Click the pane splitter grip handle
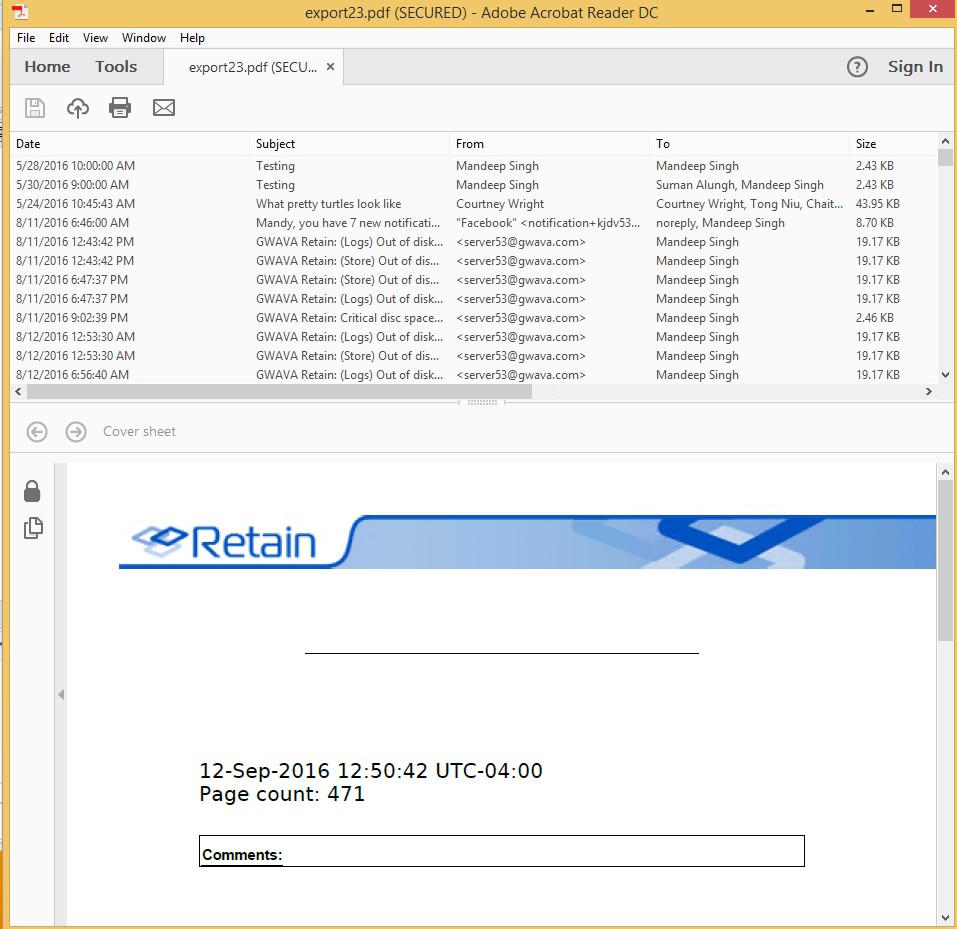The width and height of the screenshot is (957, 929). 482,402
